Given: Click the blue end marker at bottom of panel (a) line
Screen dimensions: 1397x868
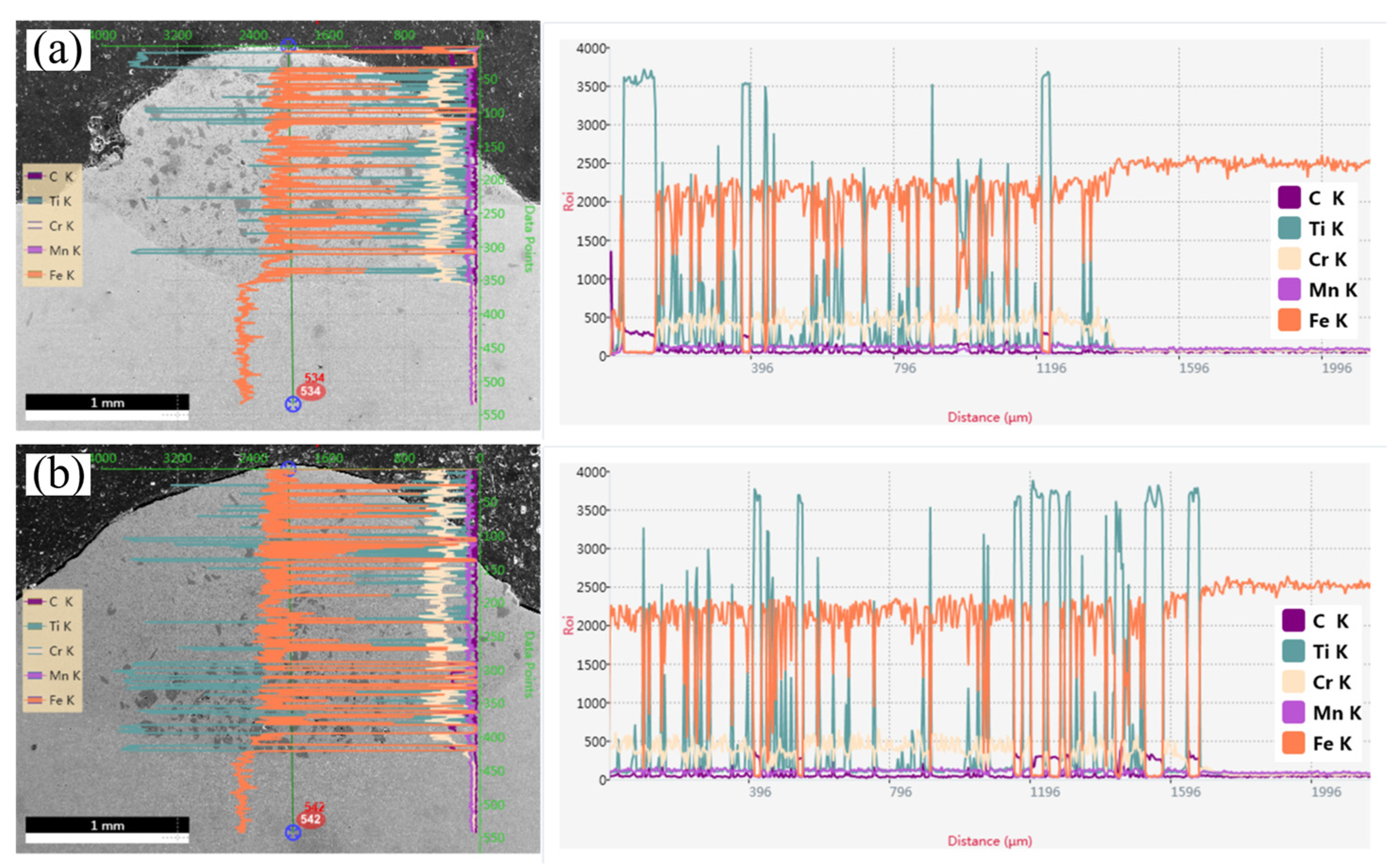Looking at the screenshot, I should (x=293, y=404).
